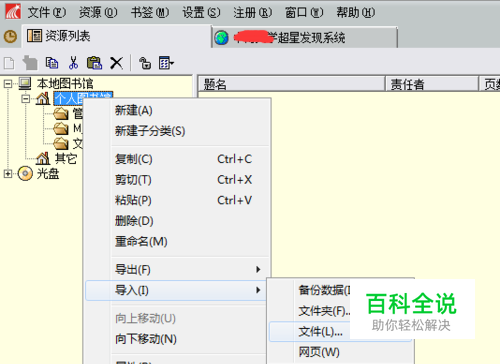Viewport: 500px width, 364px height.
Task: Click the gray new-category toolbar icon
Action: 30,63
